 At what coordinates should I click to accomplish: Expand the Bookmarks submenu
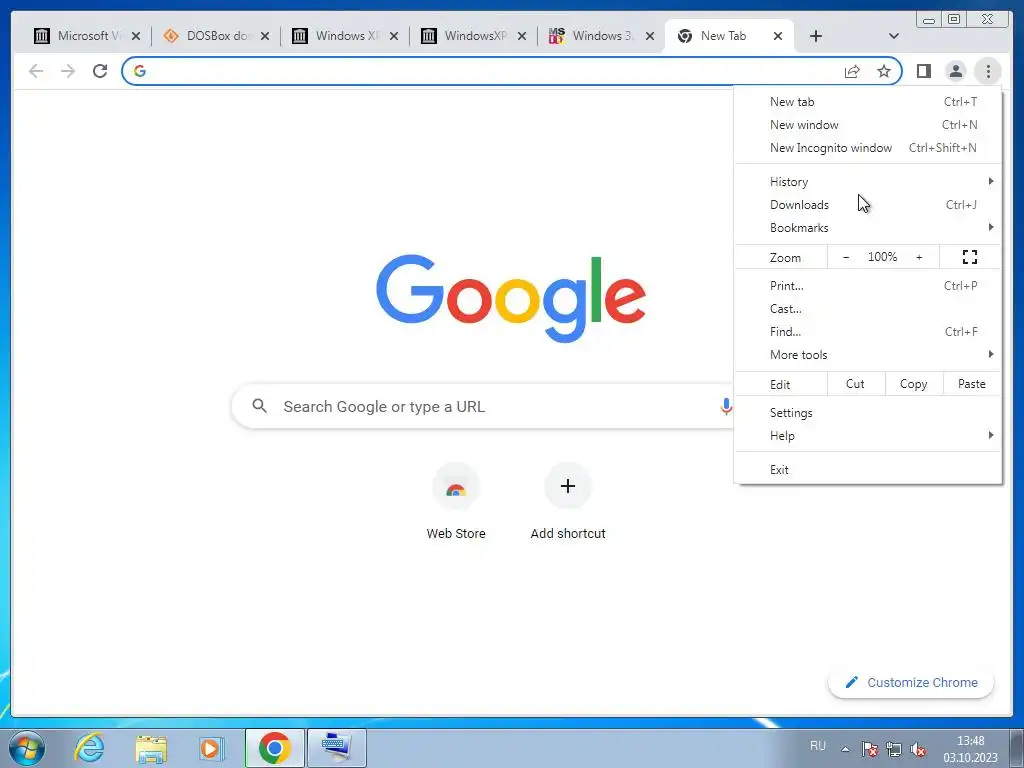868,227
